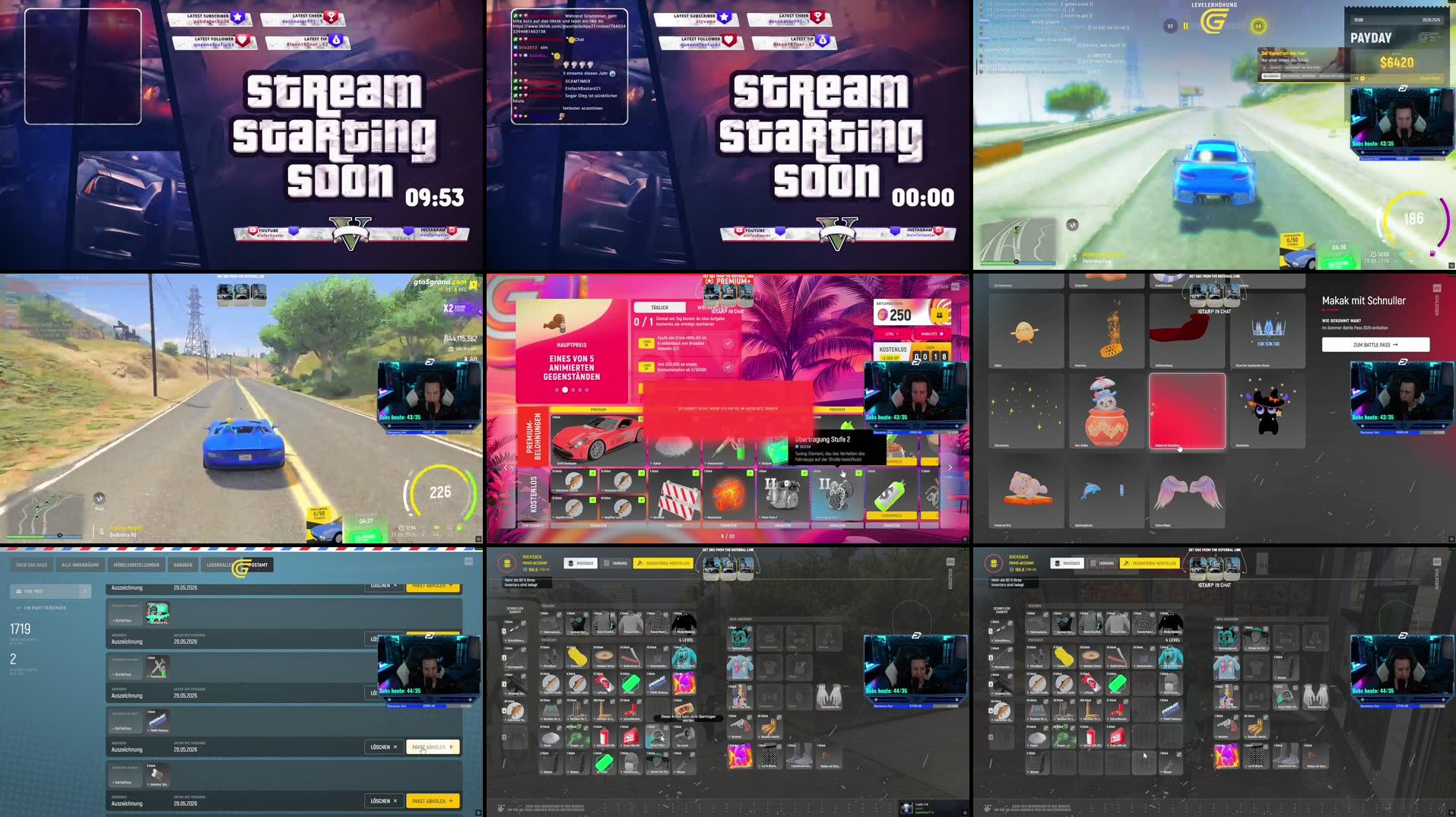Select Rucksack tab in bottom-right inventory
The width and height of the screenshot is (1456, 817).
[x=1067, y=563]
